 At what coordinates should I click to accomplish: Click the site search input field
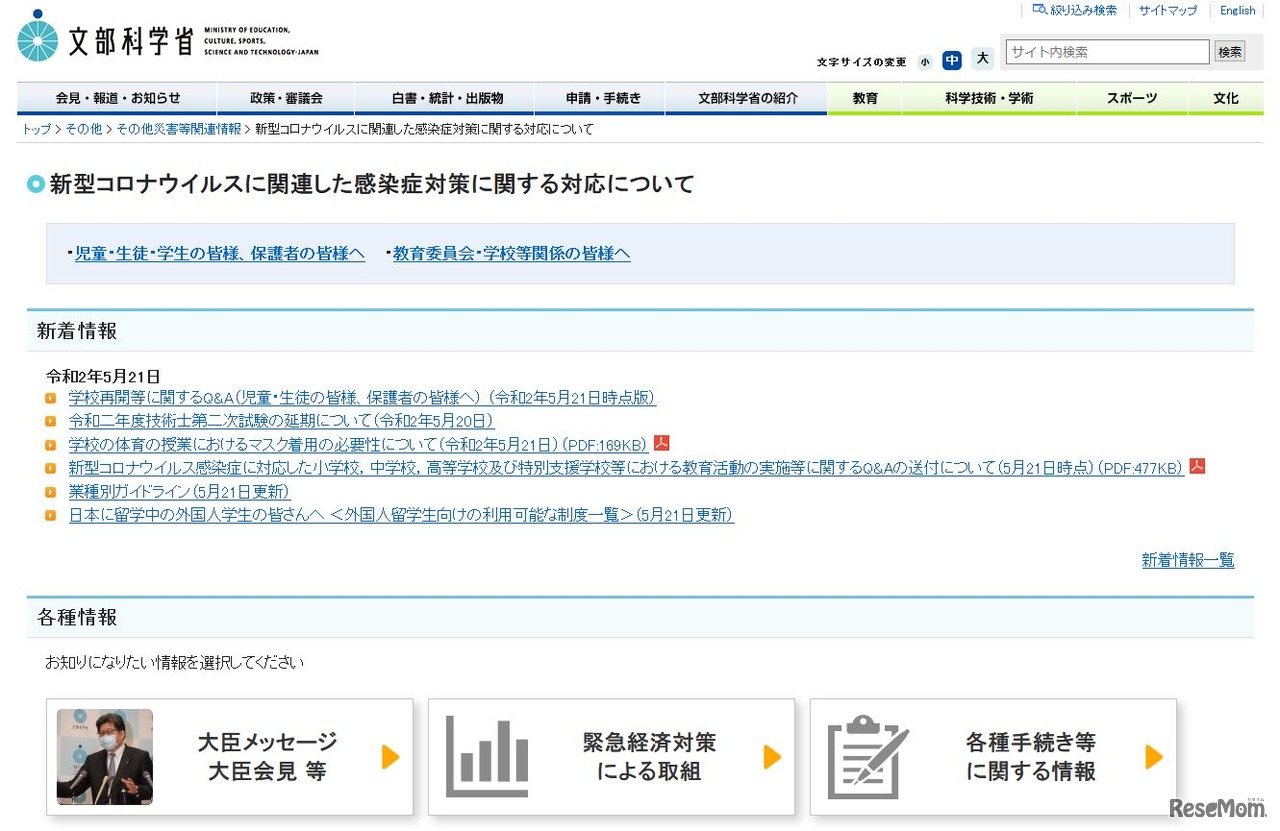click(1107, 52)
